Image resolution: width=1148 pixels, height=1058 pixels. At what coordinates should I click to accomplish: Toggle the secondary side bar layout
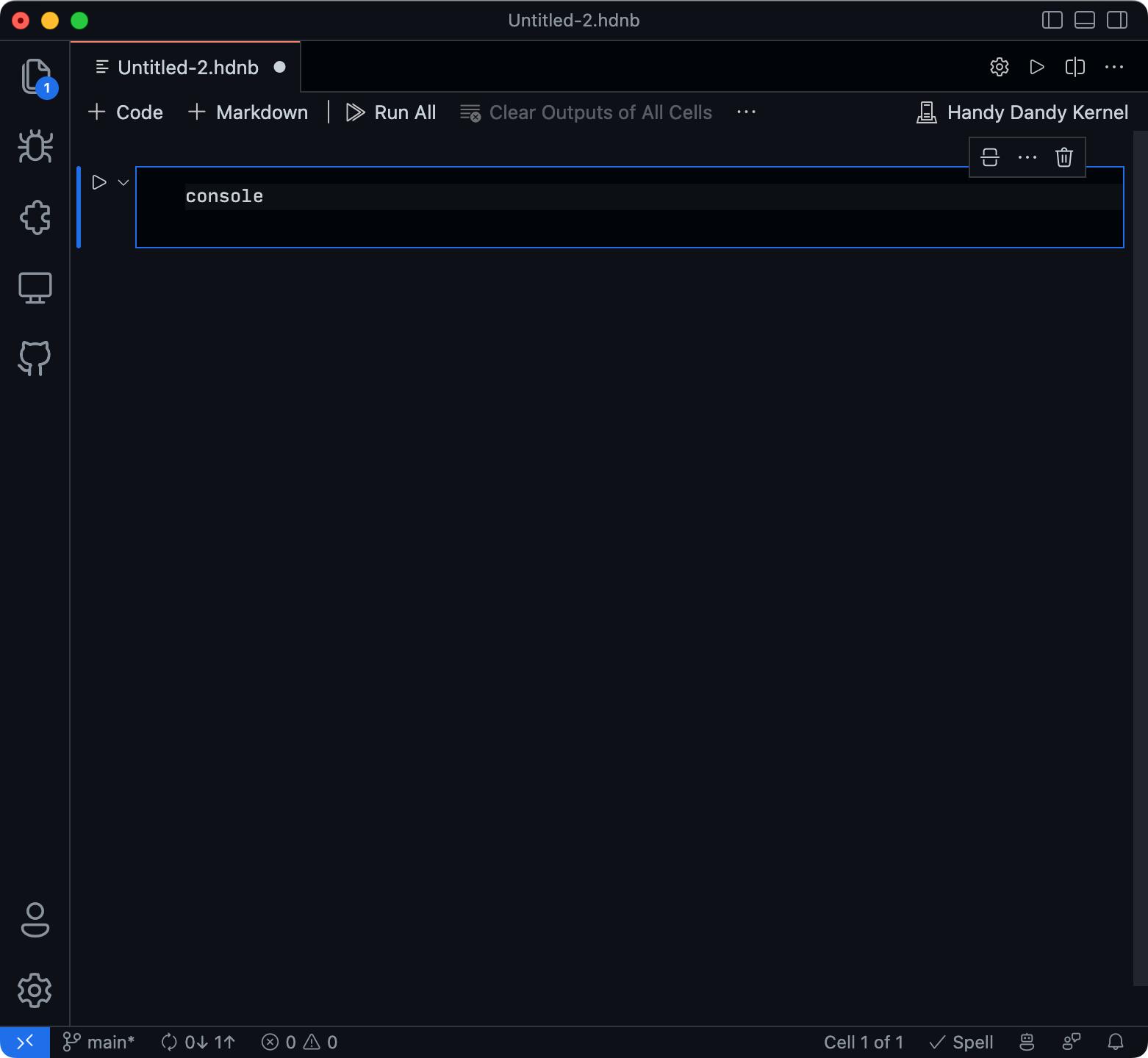[x=1117, y=20]
